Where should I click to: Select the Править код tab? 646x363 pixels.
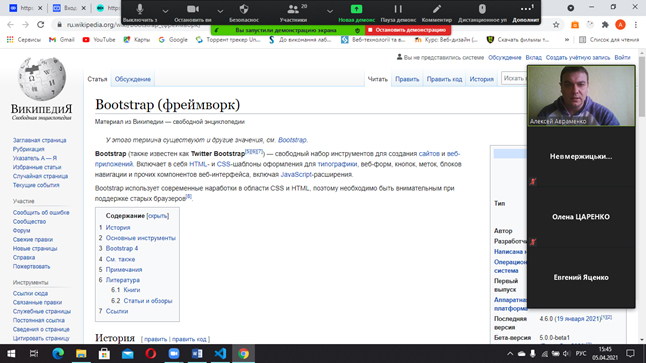pos(444,79)
